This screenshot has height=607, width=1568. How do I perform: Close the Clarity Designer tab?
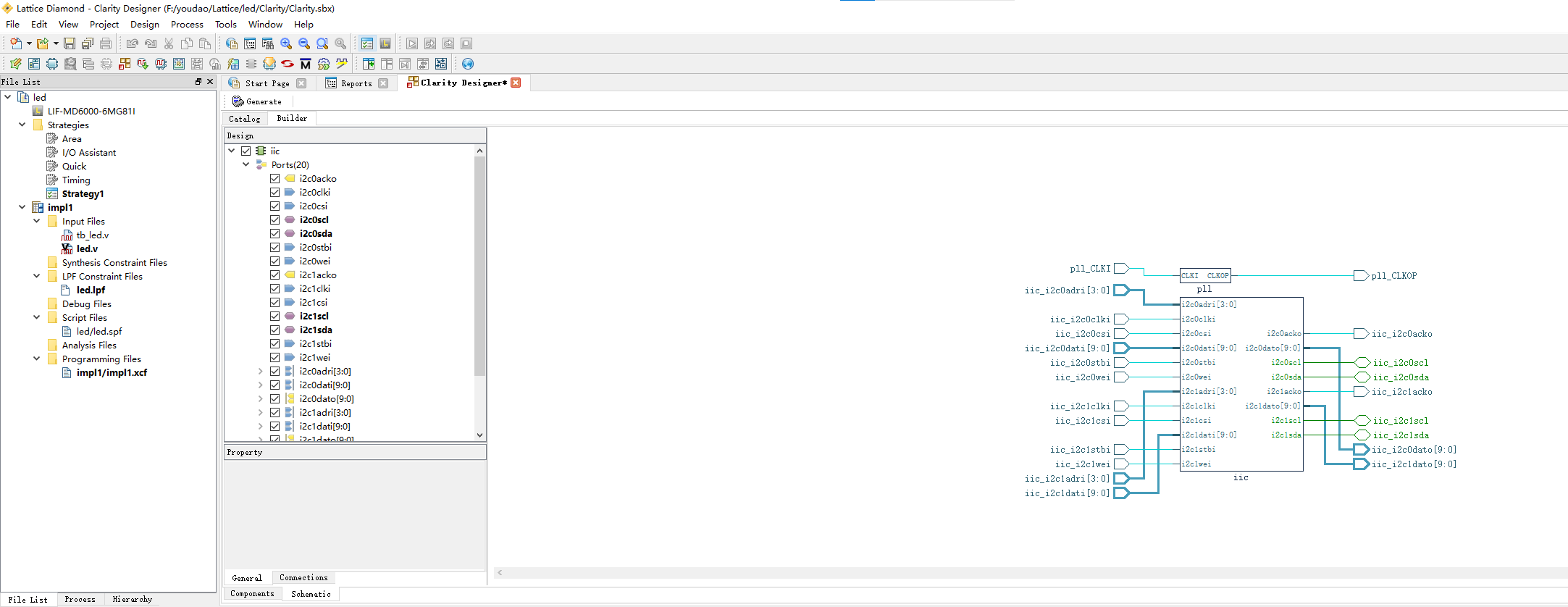pyautogui.click(x=516, y=83)
